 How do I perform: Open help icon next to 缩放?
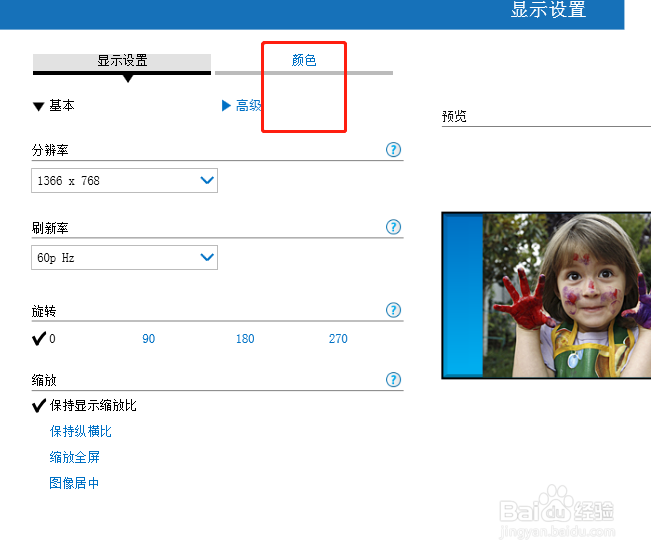click(x=393, y=379)
